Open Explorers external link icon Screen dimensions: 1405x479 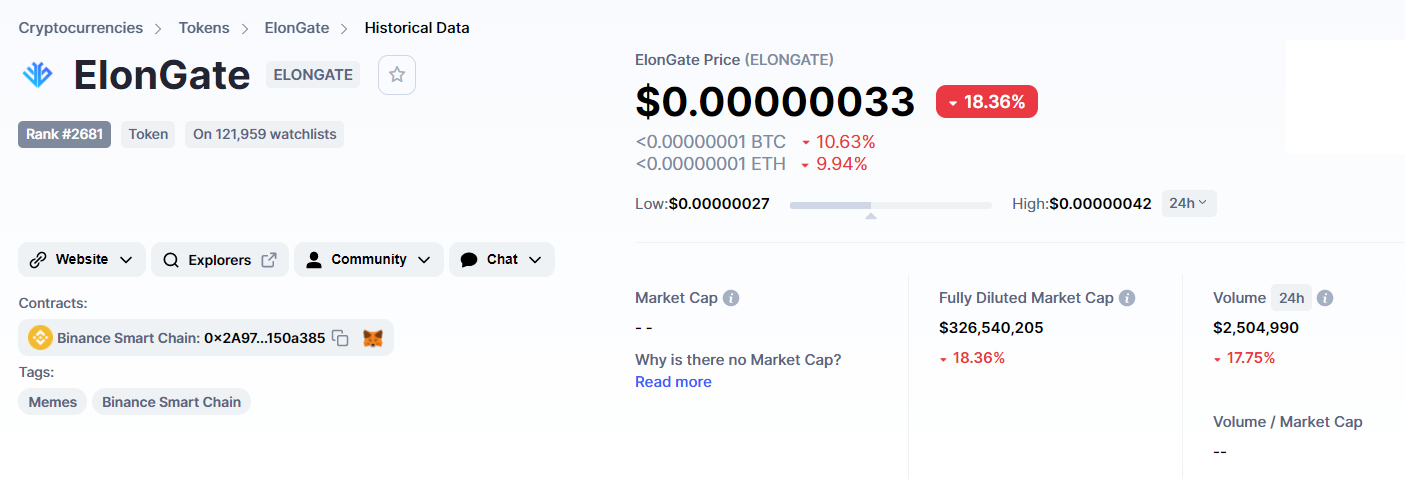(269, 260)
